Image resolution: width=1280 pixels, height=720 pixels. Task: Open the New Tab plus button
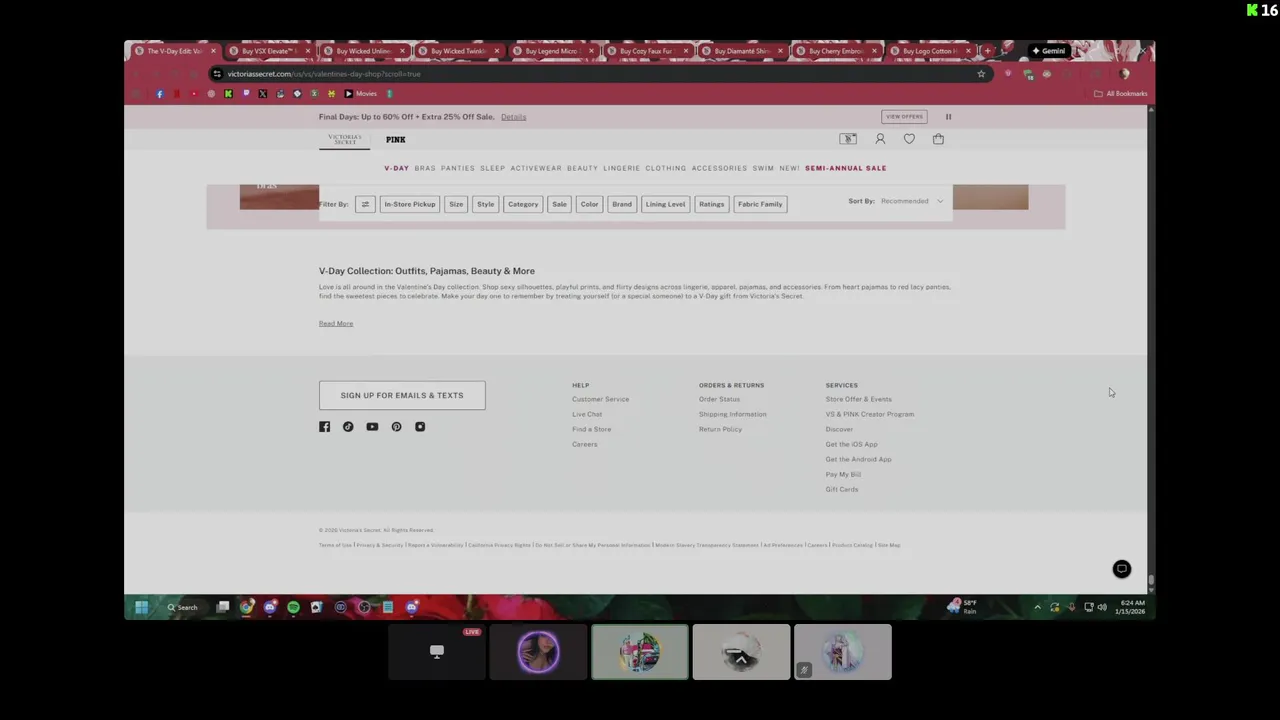click(x=987, y=51)
